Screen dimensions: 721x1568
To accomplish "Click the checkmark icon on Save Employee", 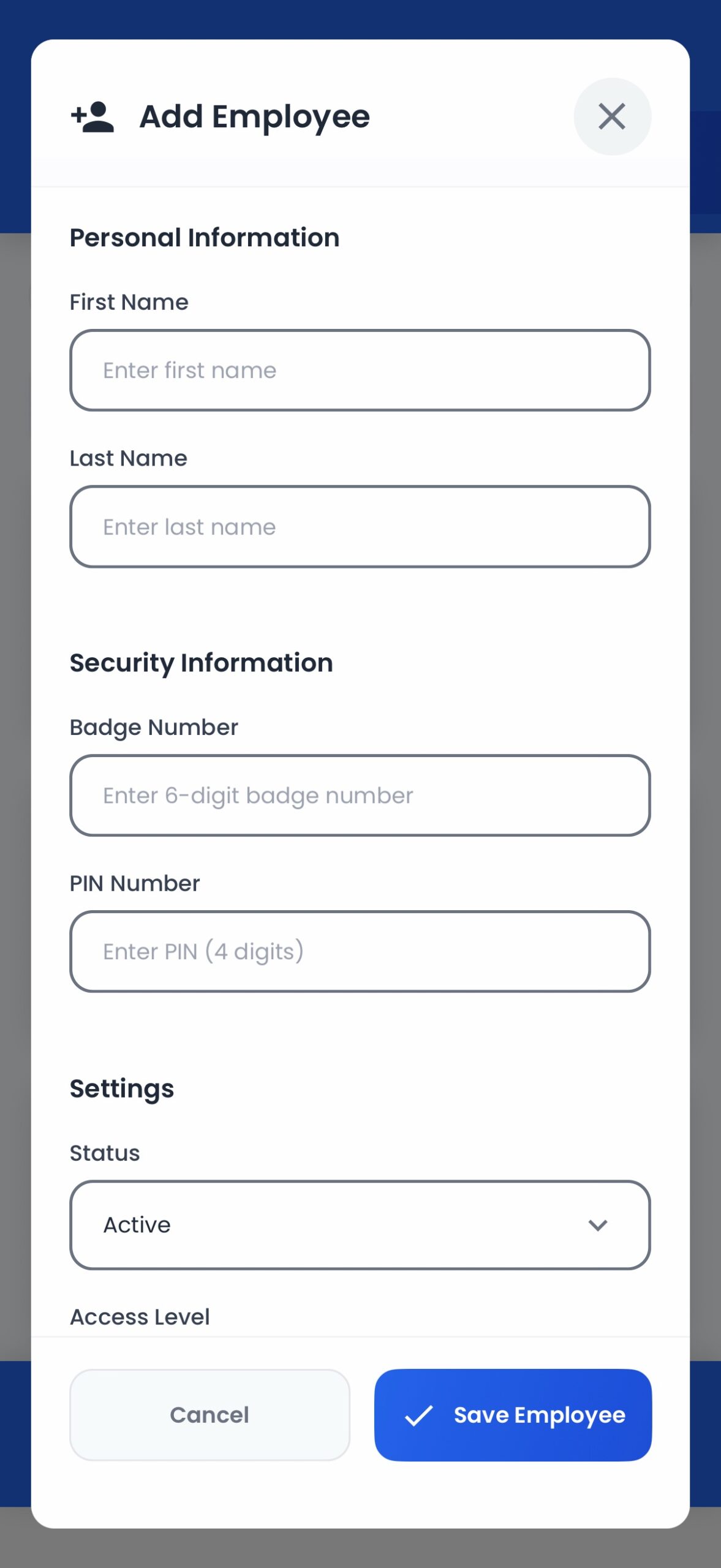I will coord(419,1415).
